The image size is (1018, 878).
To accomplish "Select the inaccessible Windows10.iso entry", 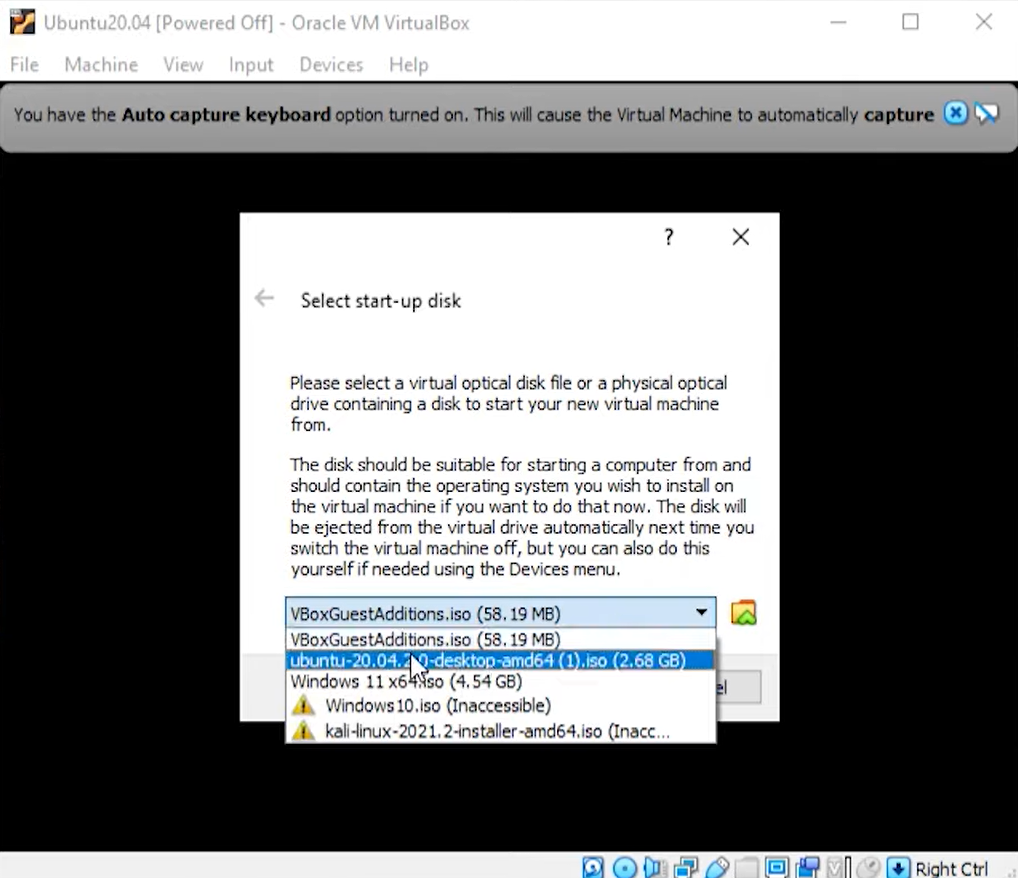I will [437, 705].
